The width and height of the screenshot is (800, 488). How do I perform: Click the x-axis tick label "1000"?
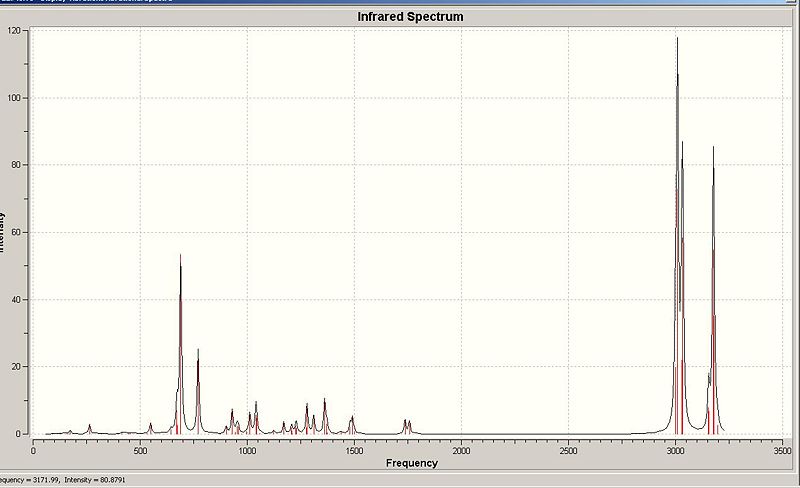247,451
